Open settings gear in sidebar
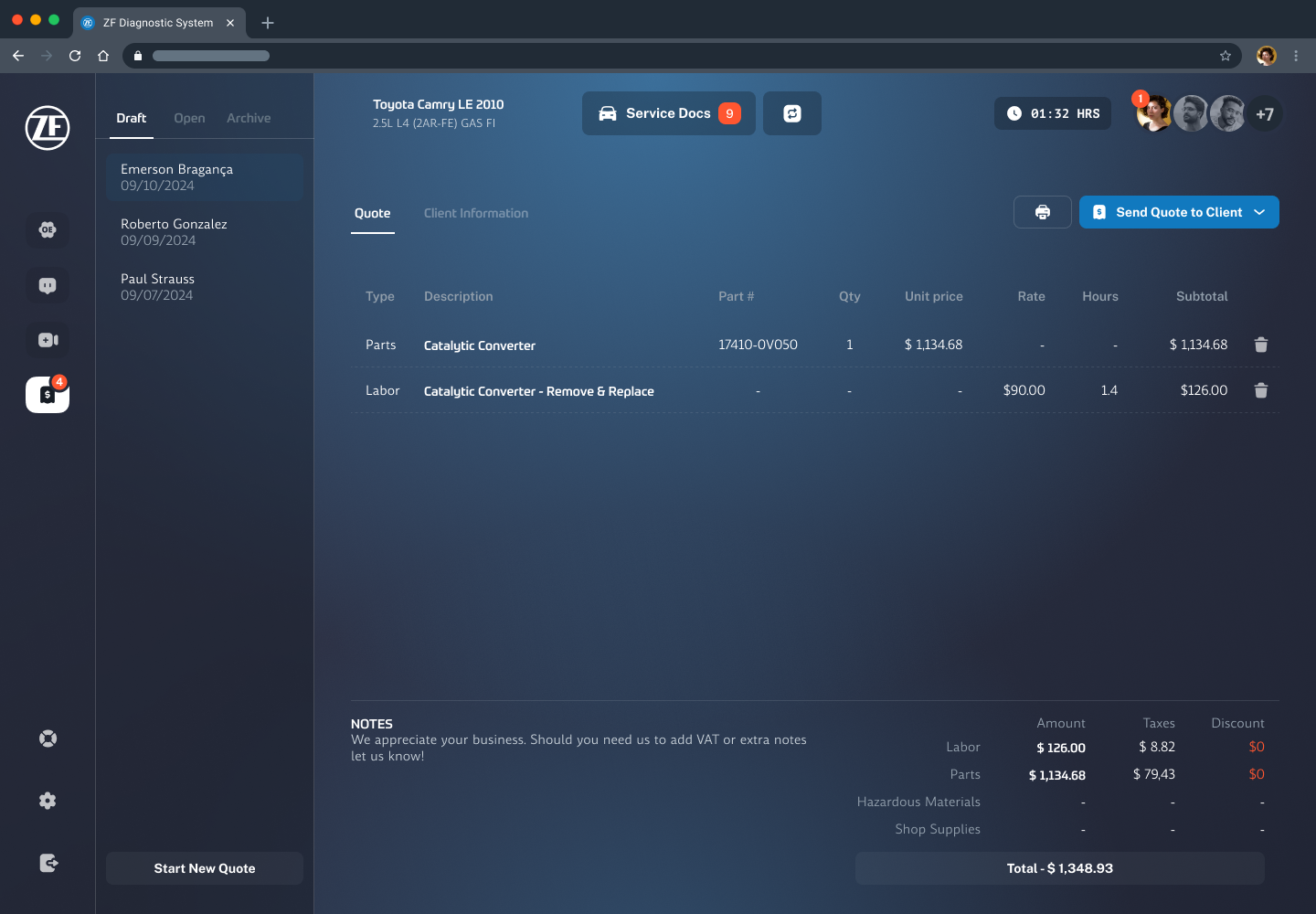Viewport: 1316px width, 914px height. pyautogui.click(x=48, y=801)
